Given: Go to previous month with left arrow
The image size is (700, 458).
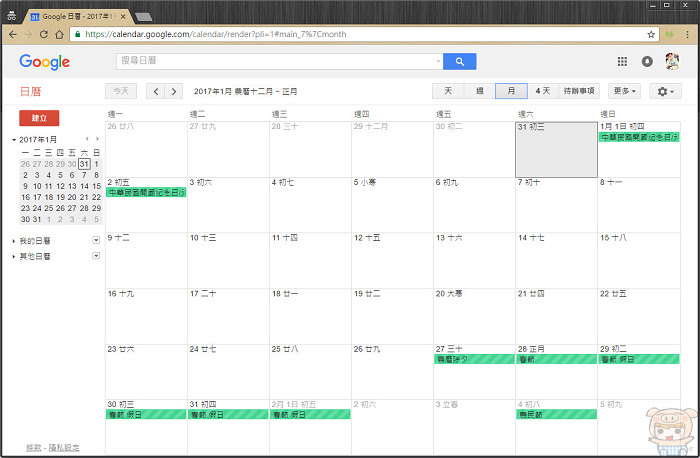Looking at the screenshot, I should pos(156,92).
